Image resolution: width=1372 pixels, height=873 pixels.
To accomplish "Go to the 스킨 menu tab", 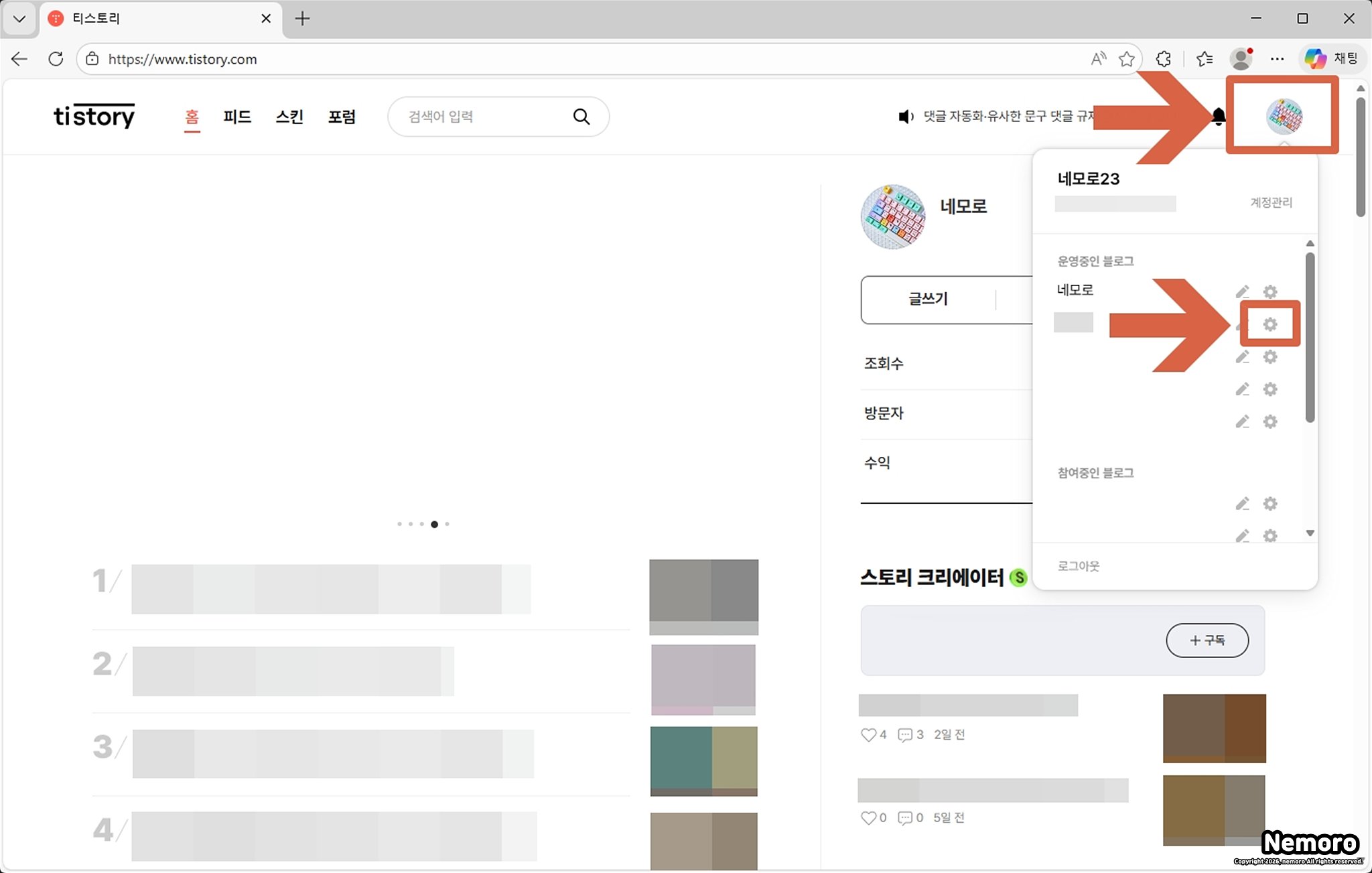I will tap(289, 117).
